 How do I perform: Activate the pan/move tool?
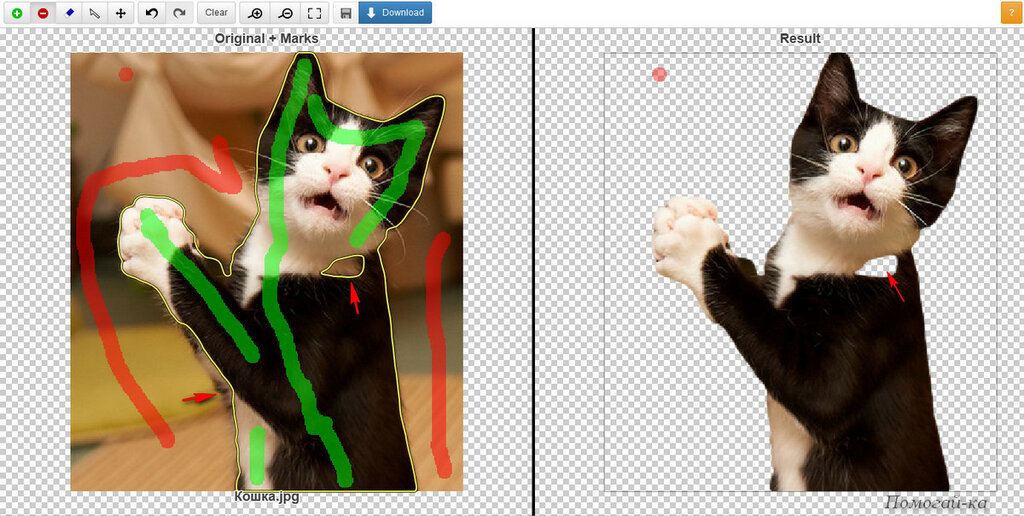[x=121, y=13]
